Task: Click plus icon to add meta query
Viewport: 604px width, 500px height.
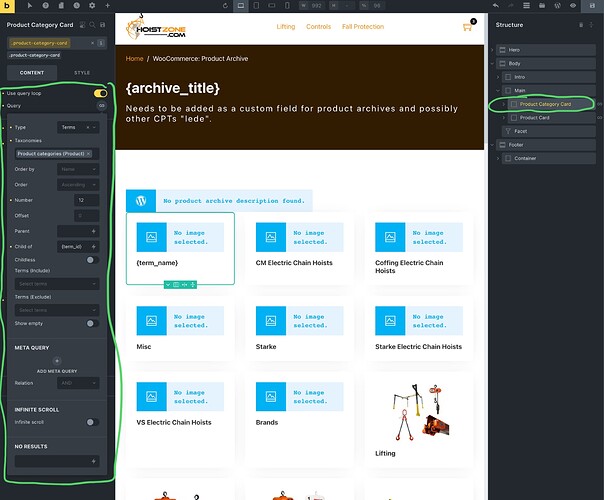Action: coord(57,361)
